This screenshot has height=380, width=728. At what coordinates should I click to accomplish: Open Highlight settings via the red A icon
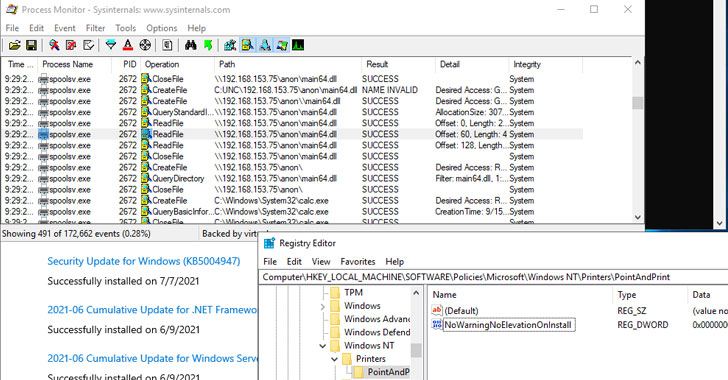click(128, 45)
